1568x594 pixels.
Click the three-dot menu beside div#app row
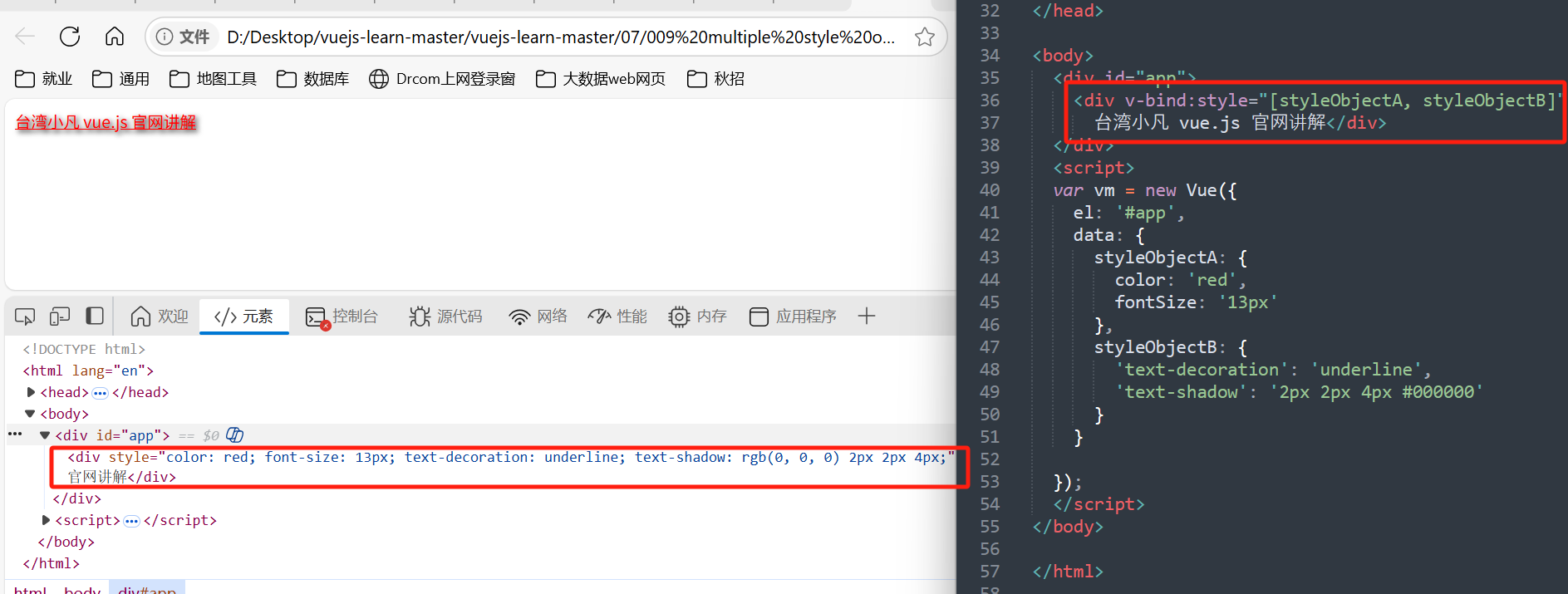point(15,434)
